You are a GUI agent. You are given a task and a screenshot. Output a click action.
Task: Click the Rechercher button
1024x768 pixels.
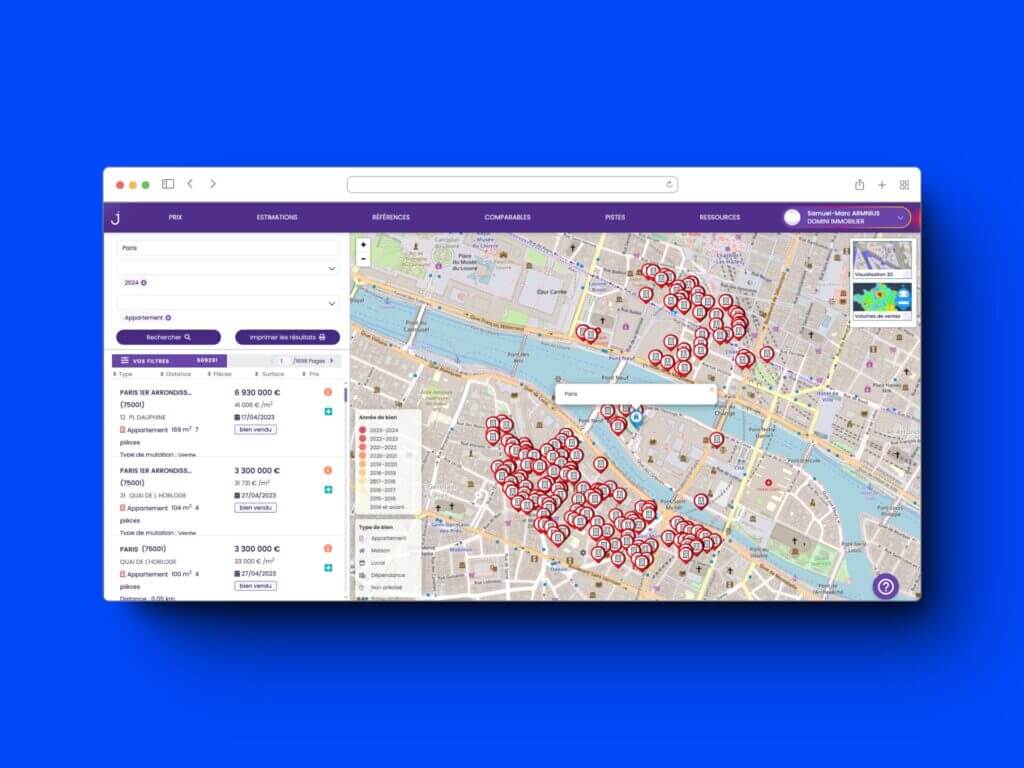click(x=168, y=338)
